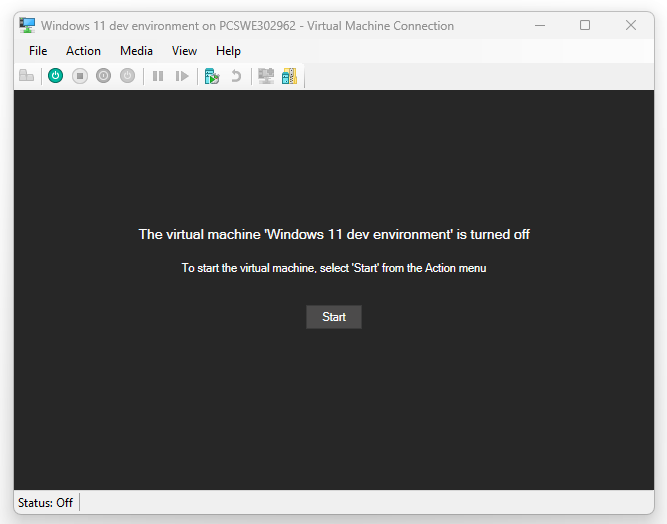
Task: Open the File menu
Action: (38, 51)
